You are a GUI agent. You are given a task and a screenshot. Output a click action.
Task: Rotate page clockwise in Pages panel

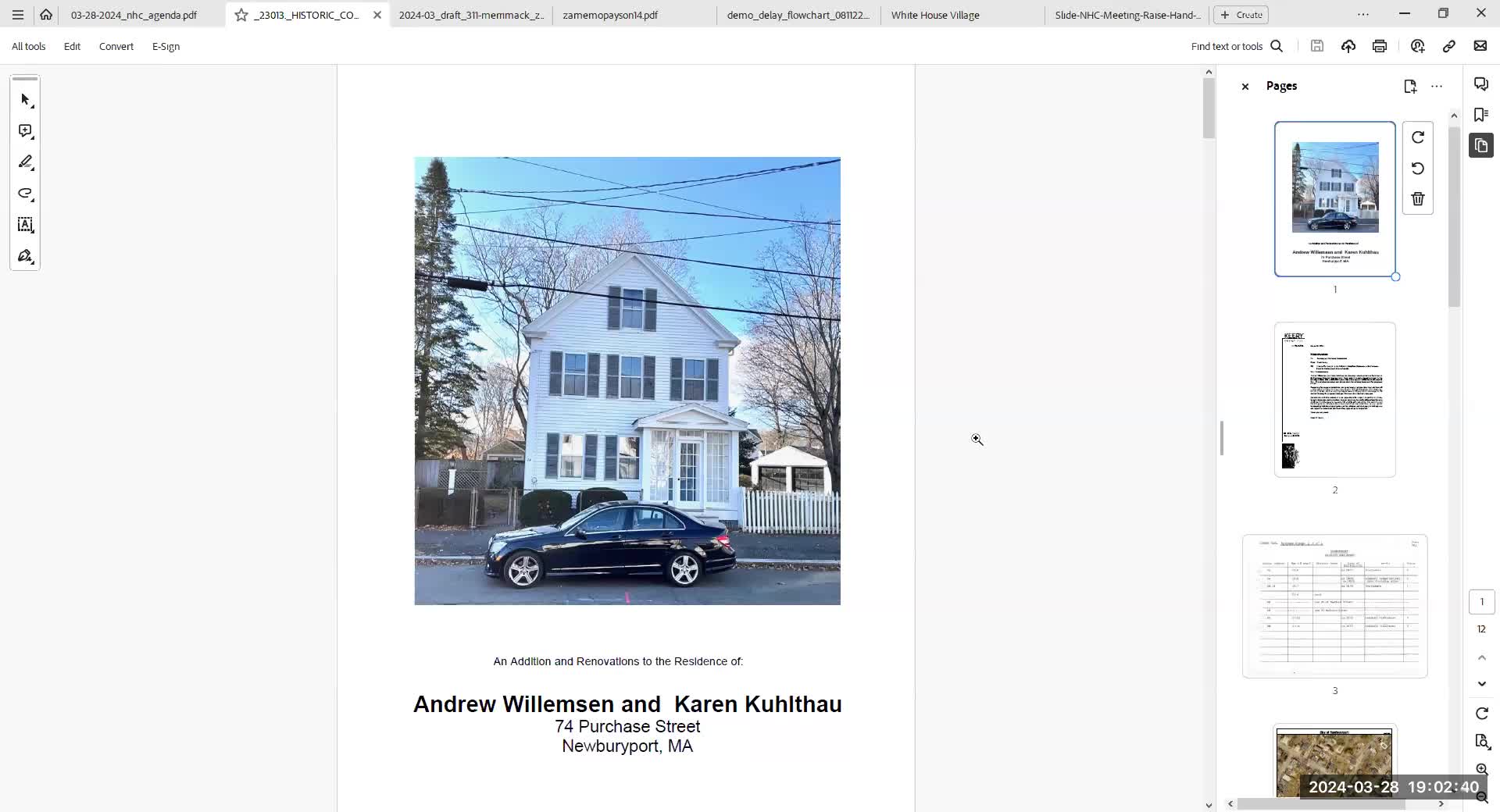tap(1418, 137)
